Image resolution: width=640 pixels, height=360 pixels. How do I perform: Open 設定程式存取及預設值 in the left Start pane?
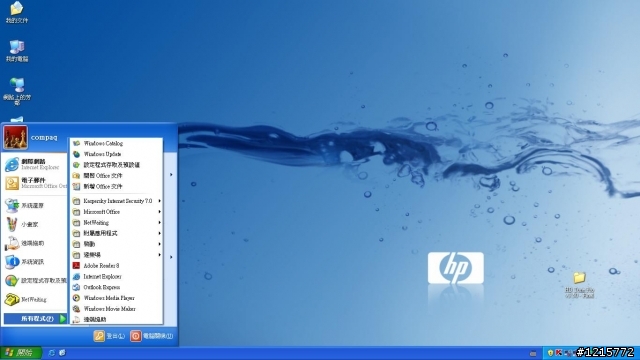34,280
